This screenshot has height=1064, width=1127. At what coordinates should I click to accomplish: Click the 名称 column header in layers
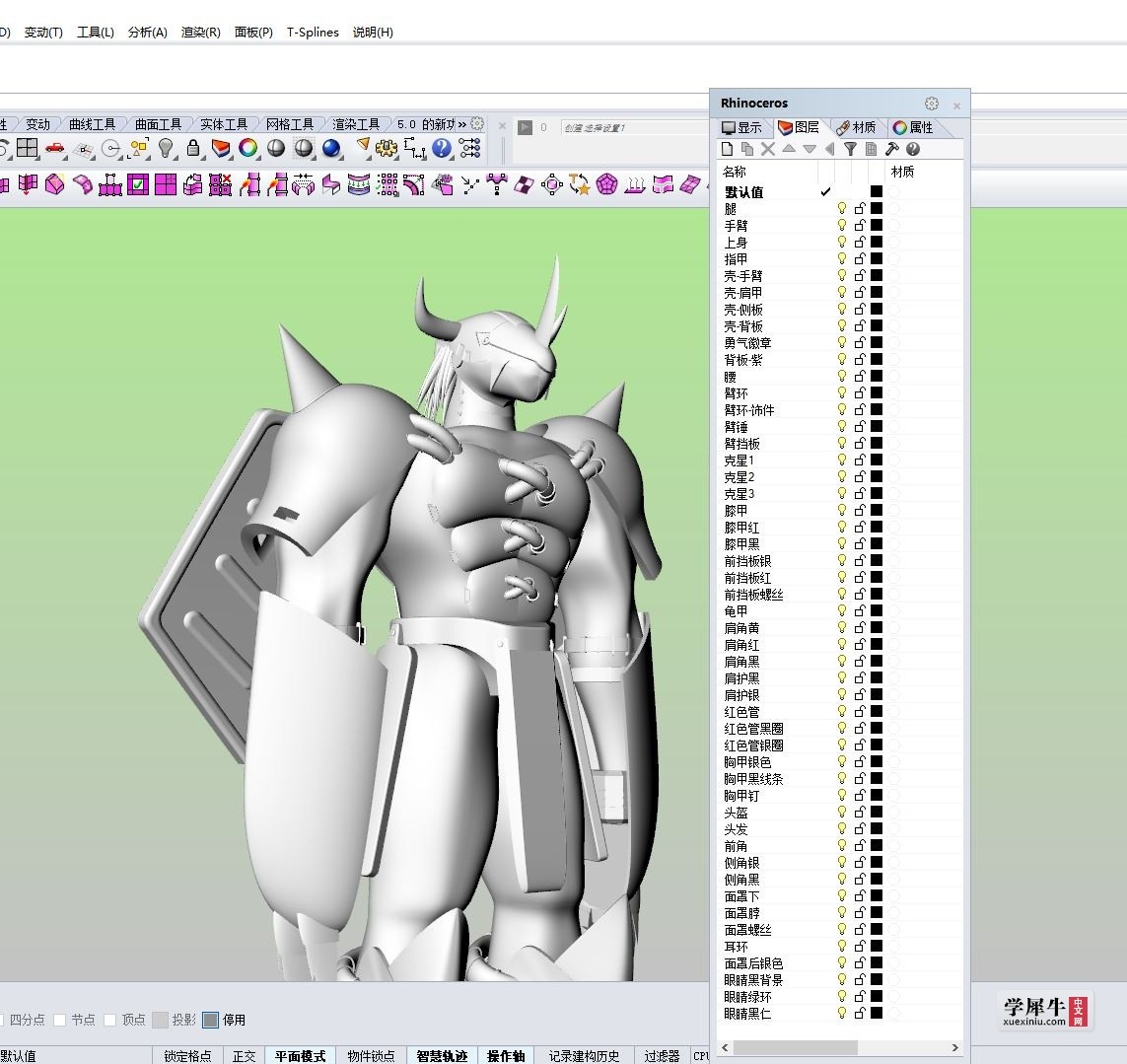click(735, 172)
